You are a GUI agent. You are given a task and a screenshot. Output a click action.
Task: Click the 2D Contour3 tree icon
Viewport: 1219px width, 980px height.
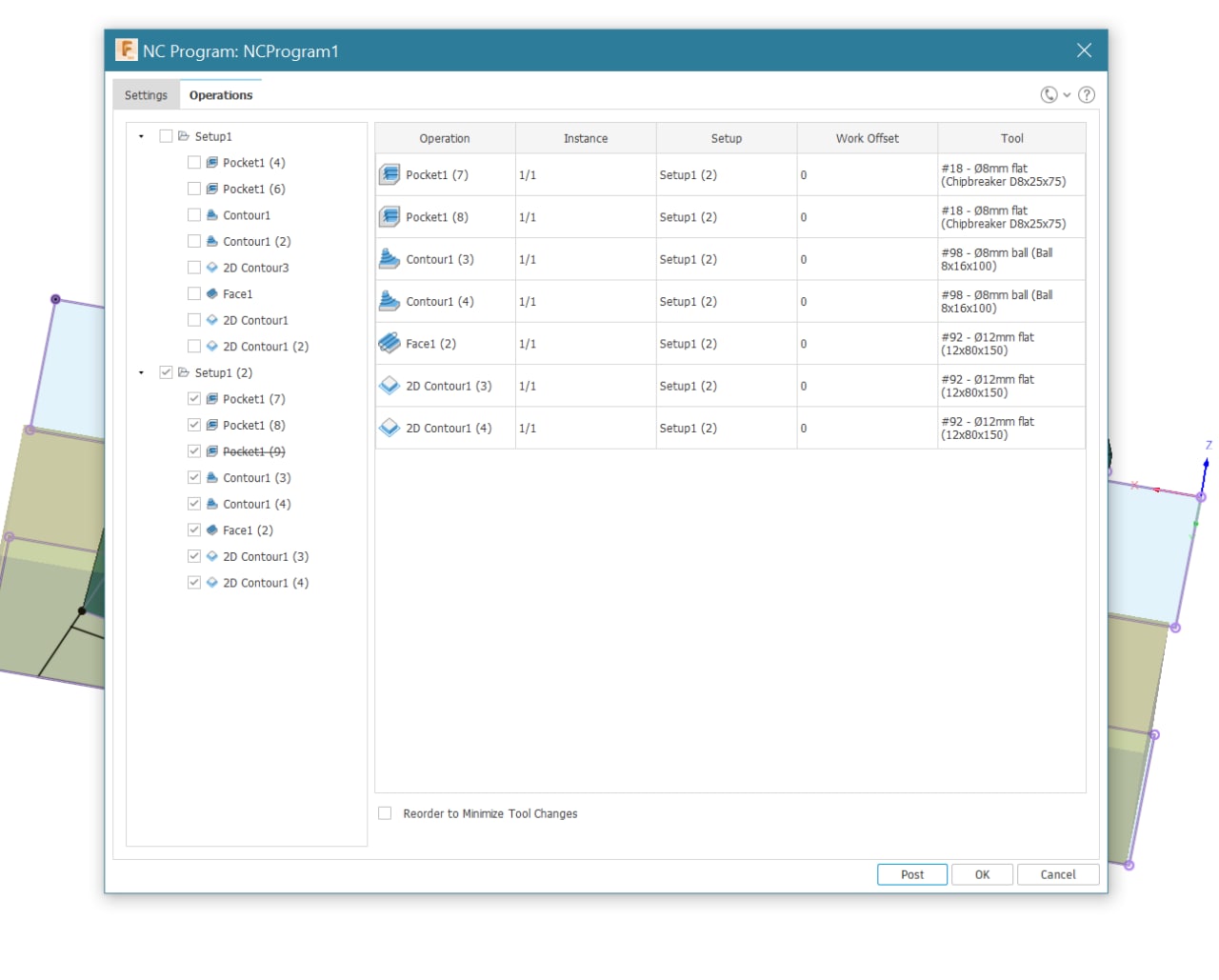click(212, 268)
